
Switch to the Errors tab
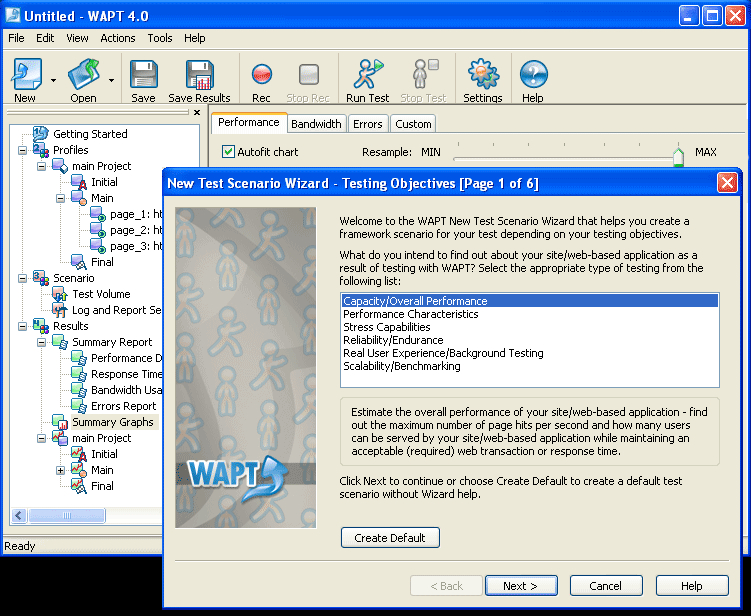367,124
